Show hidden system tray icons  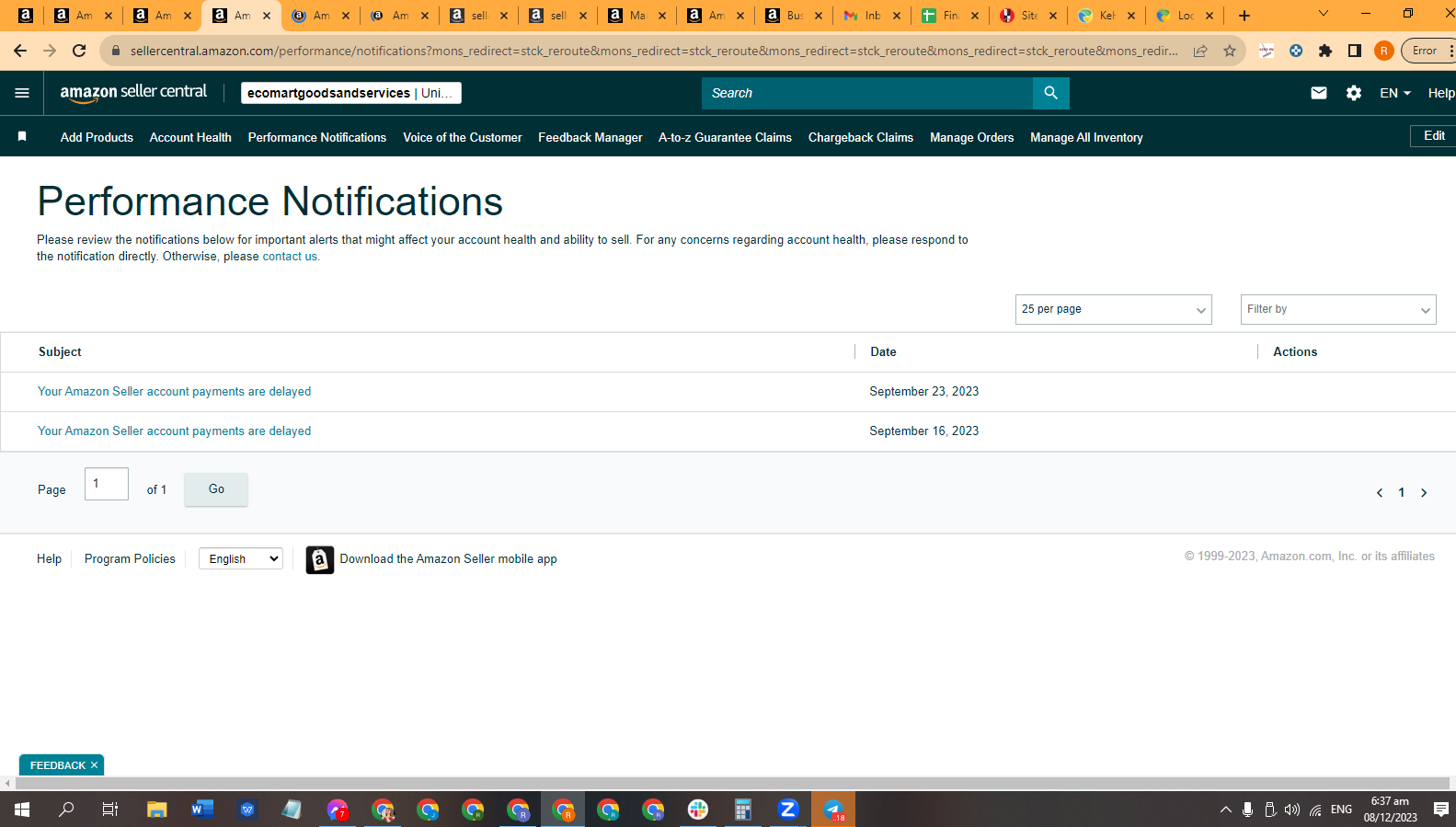[x=1225, y=810]
